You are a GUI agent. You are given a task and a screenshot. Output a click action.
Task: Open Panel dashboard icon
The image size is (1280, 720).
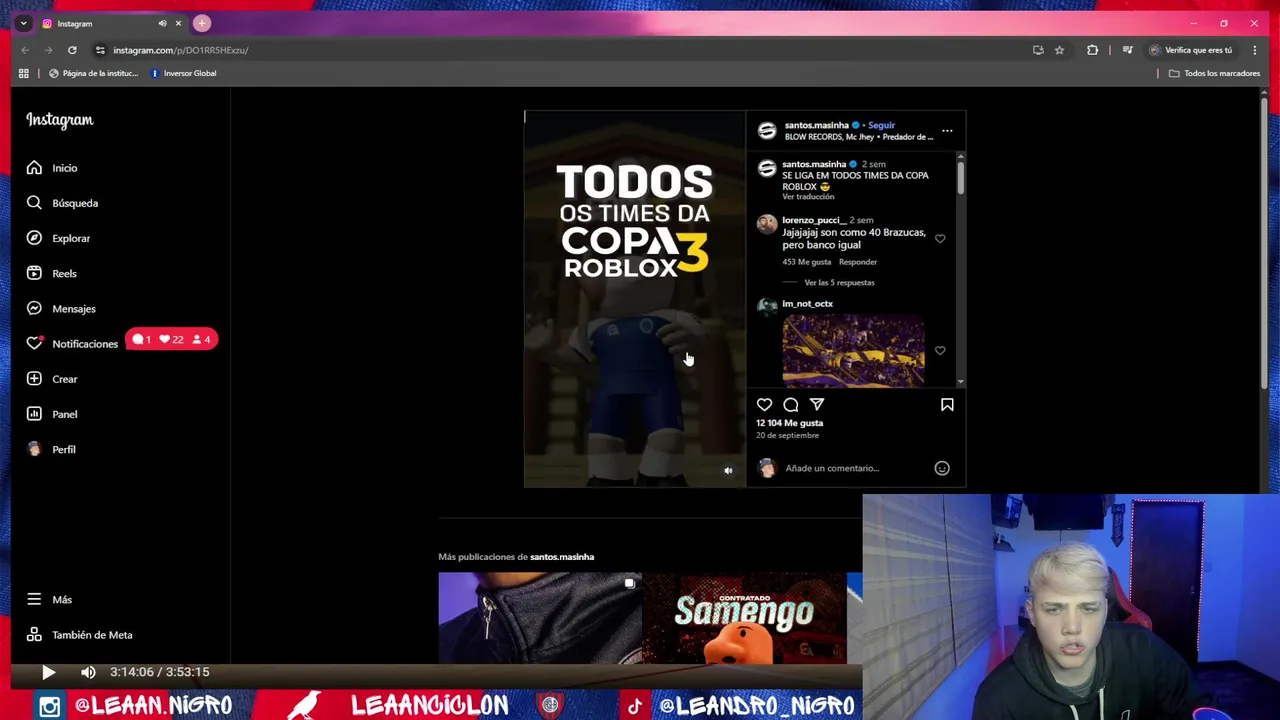[x=34, y=414]
